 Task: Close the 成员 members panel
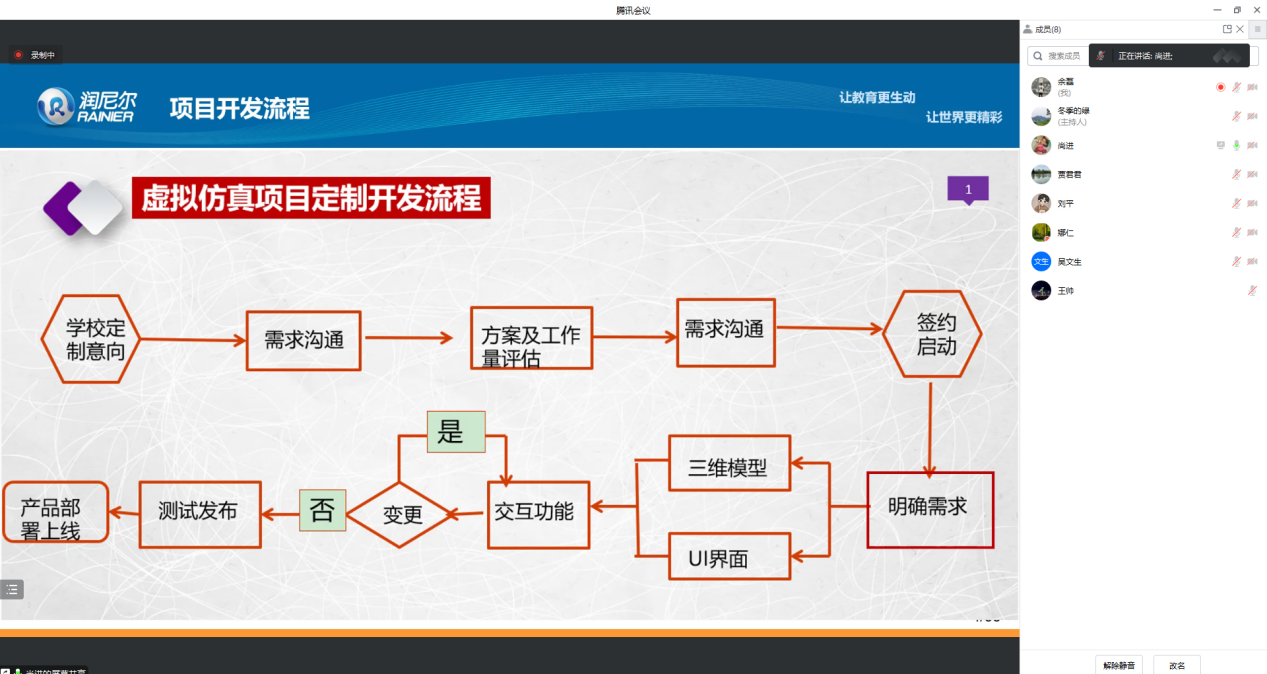1240,29
